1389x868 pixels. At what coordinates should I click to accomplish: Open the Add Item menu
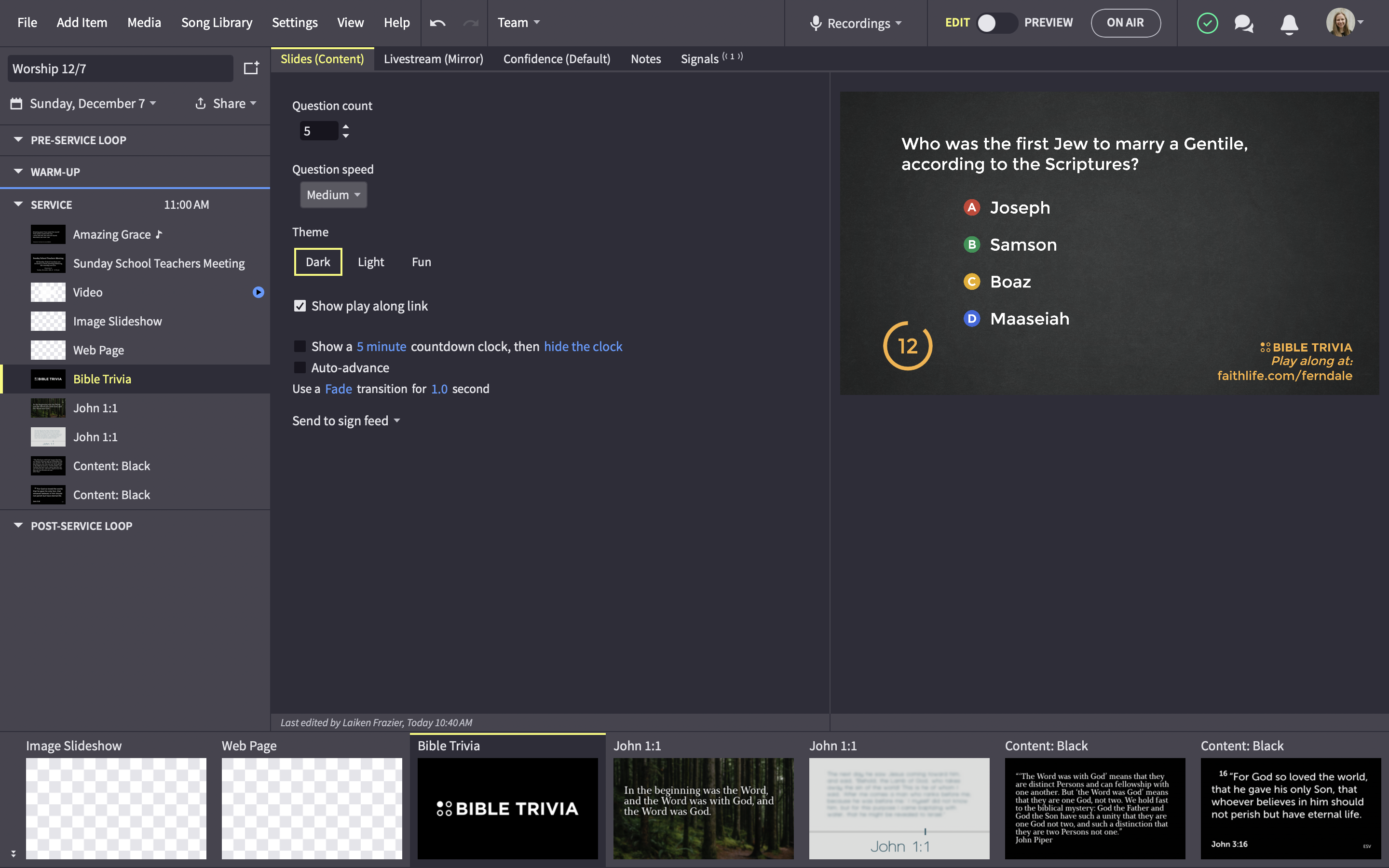82,22
